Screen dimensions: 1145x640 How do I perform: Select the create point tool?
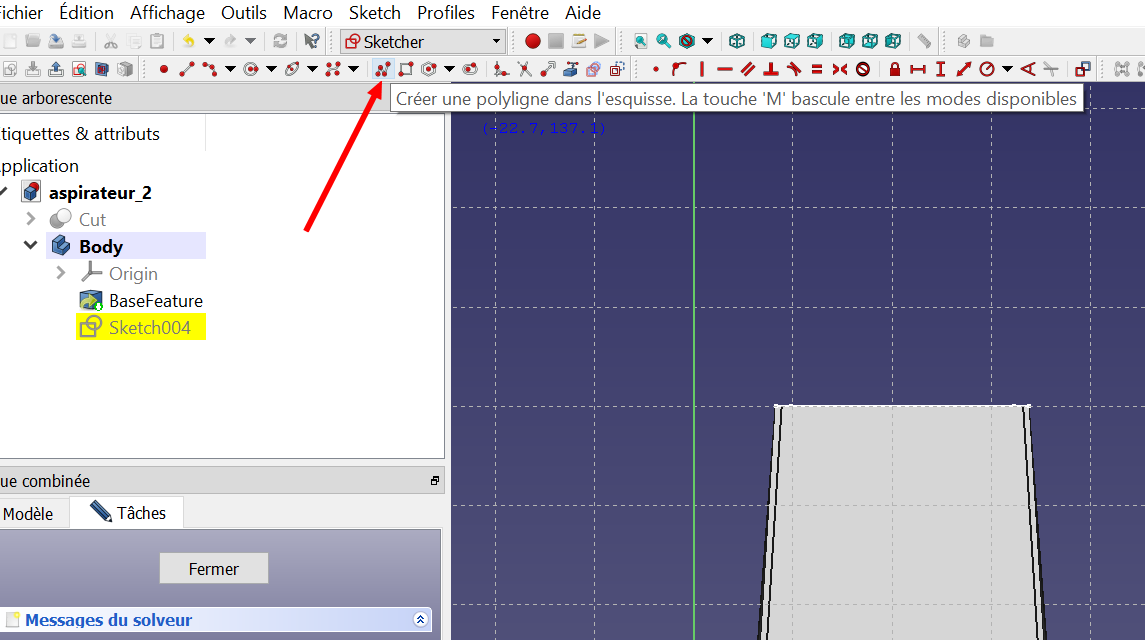tap(164, 69)
